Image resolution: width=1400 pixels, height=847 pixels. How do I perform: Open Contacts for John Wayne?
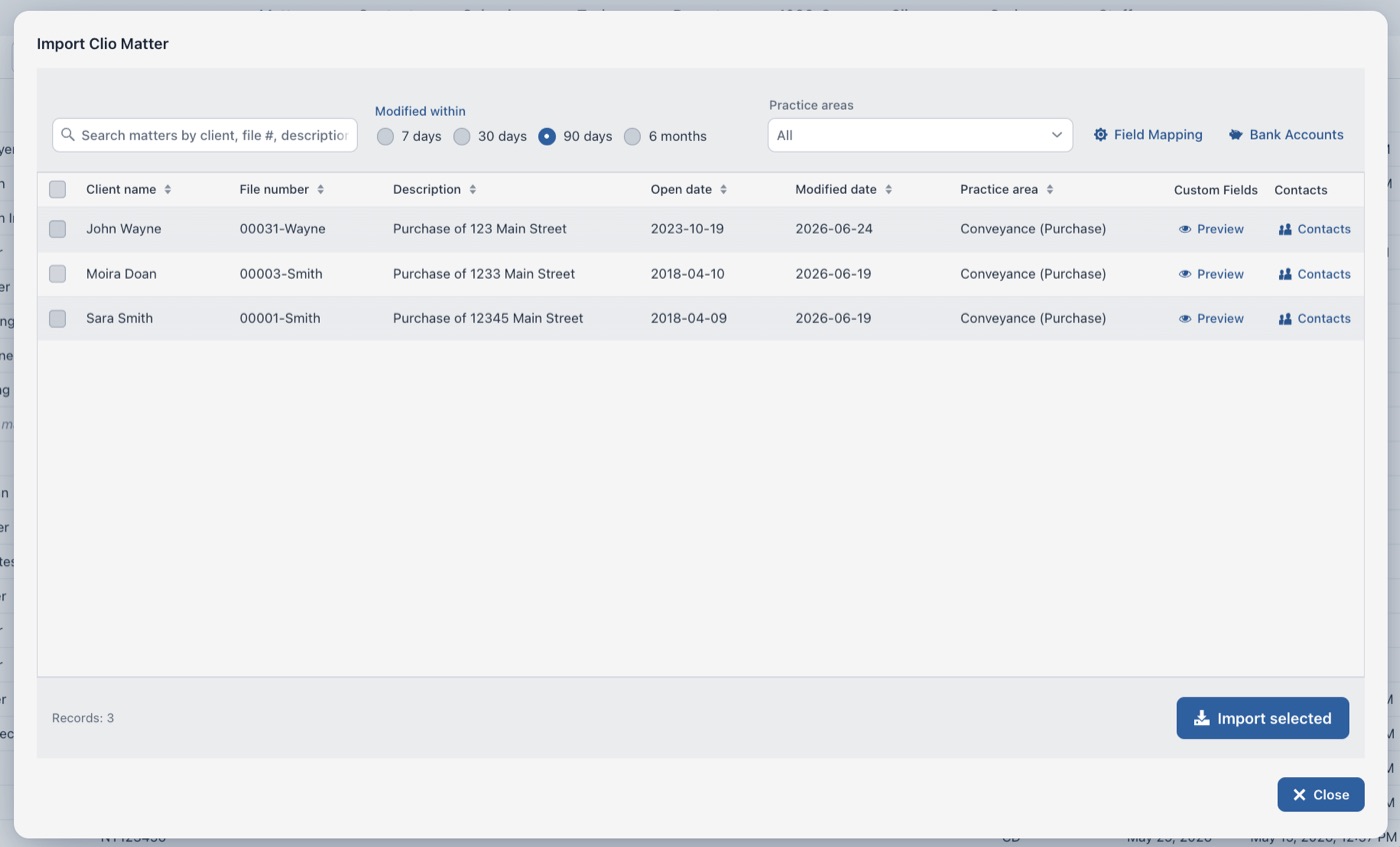[x=1314, y=229]
